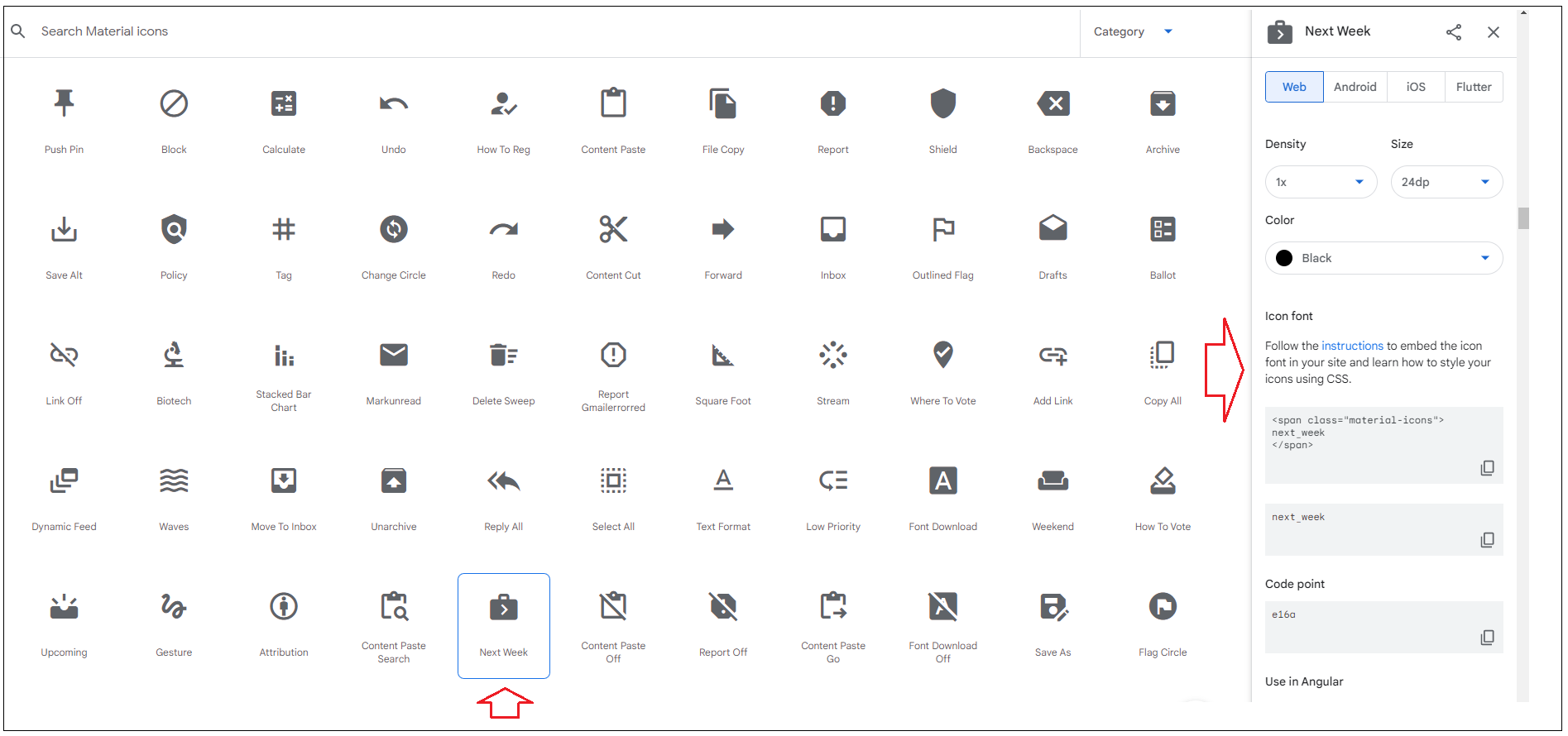The image size is (1568, 736).
Task: Select the Where To Vote icon
Action: [943, 355]
